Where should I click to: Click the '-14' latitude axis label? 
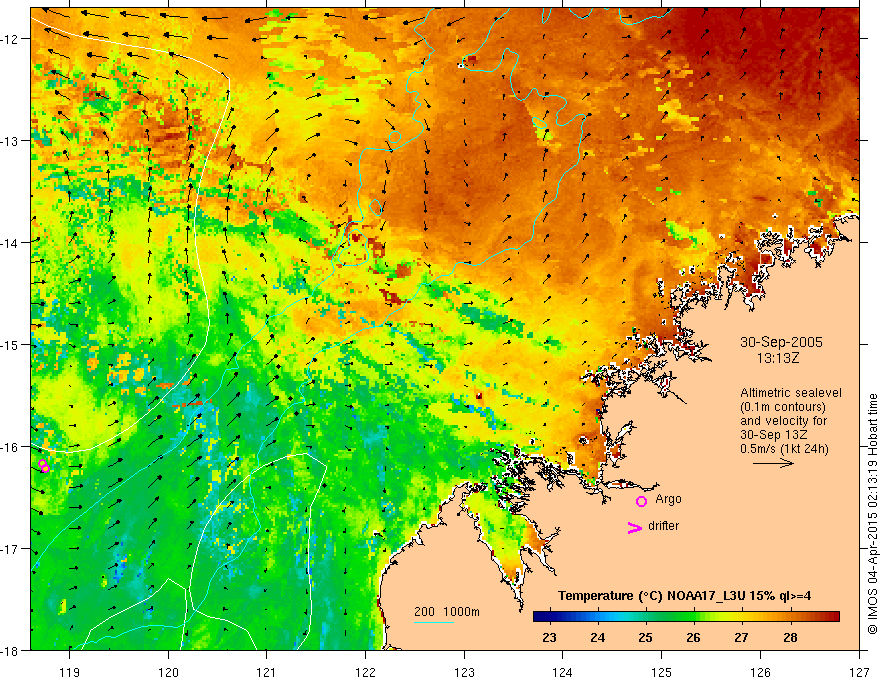11,243
